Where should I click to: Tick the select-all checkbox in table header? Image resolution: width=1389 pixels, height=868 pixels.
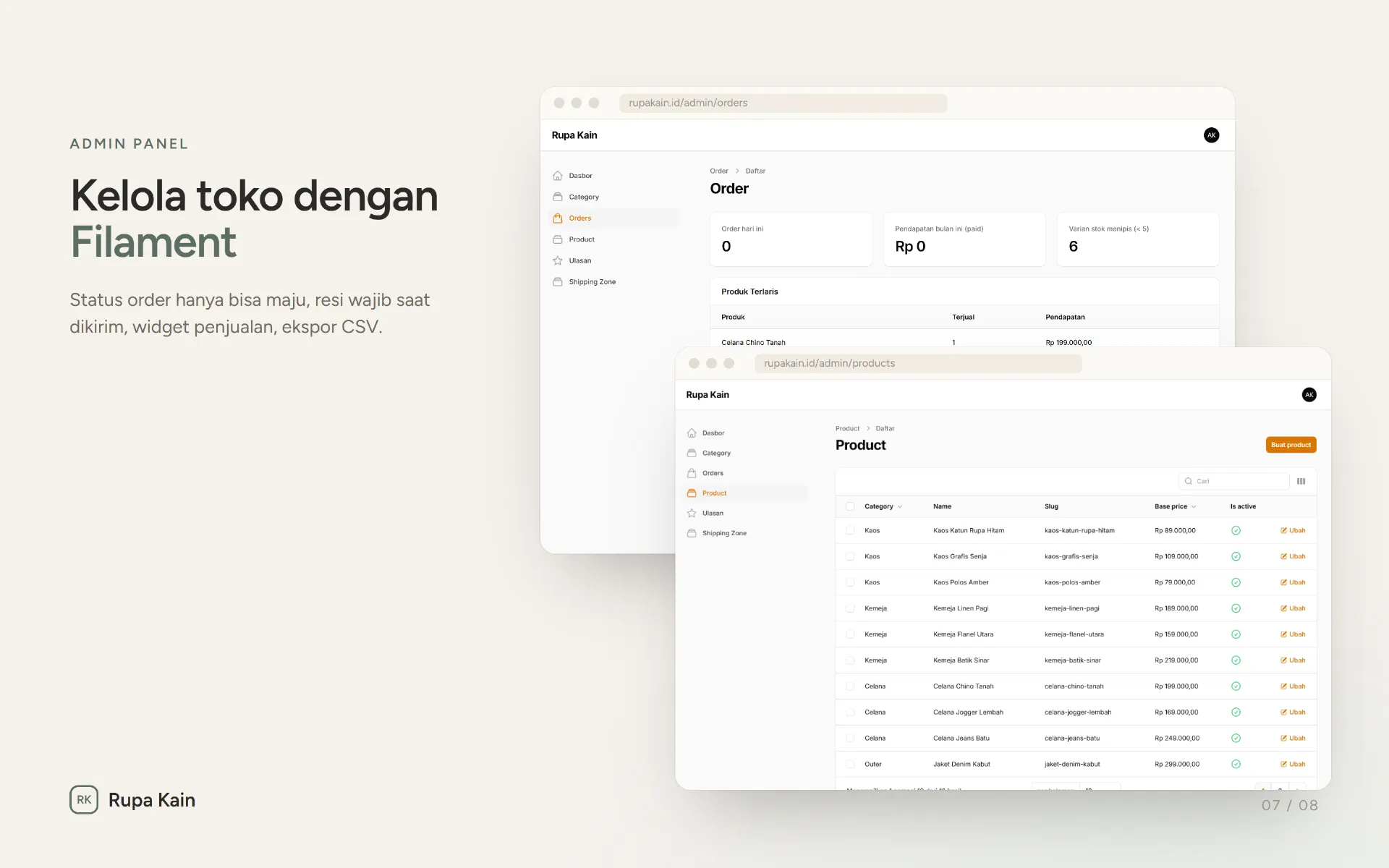coord(850,506)
